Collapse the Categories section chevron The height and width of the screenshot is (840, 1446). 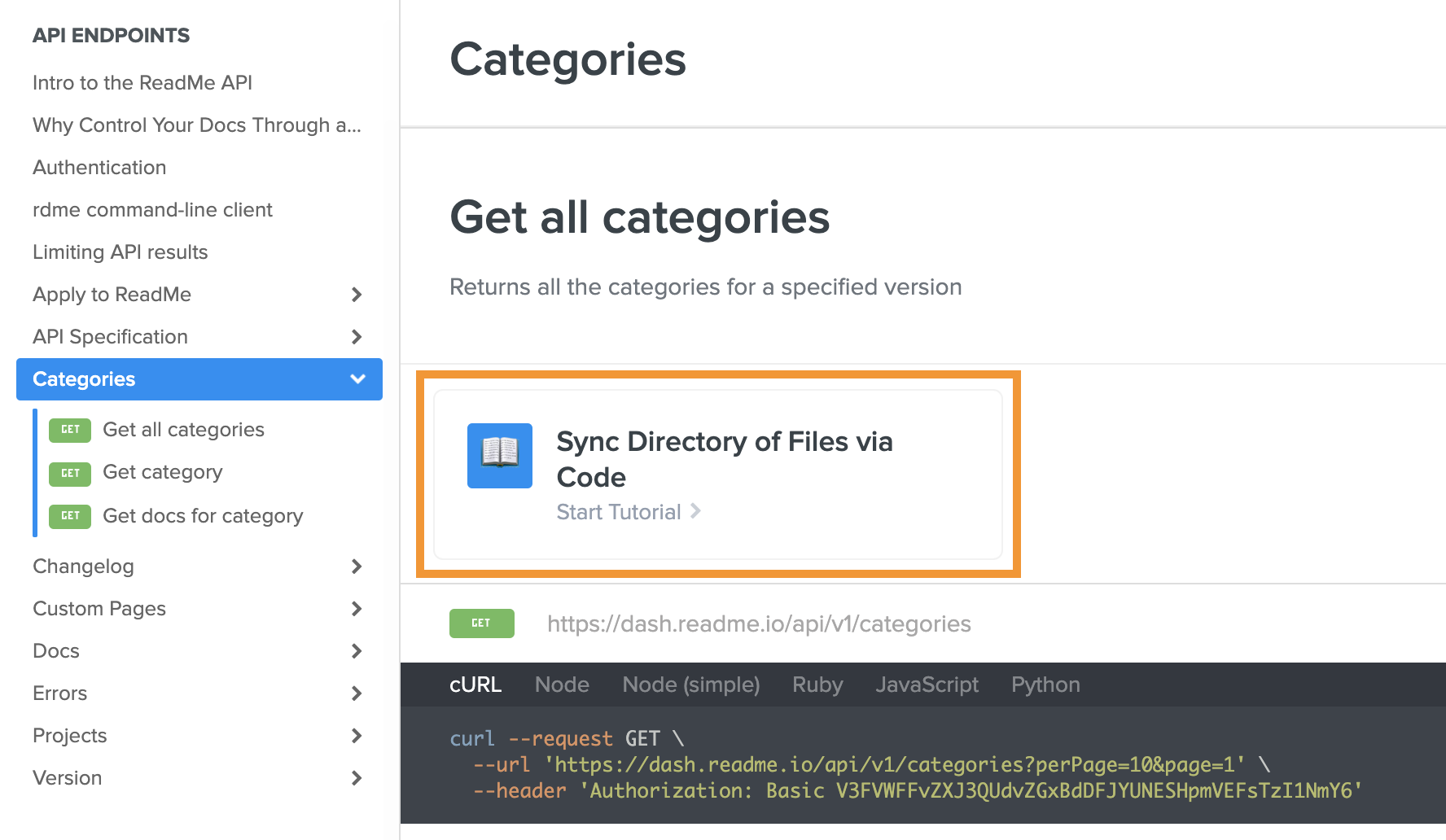pyautogui.click(x=357, y=379)
